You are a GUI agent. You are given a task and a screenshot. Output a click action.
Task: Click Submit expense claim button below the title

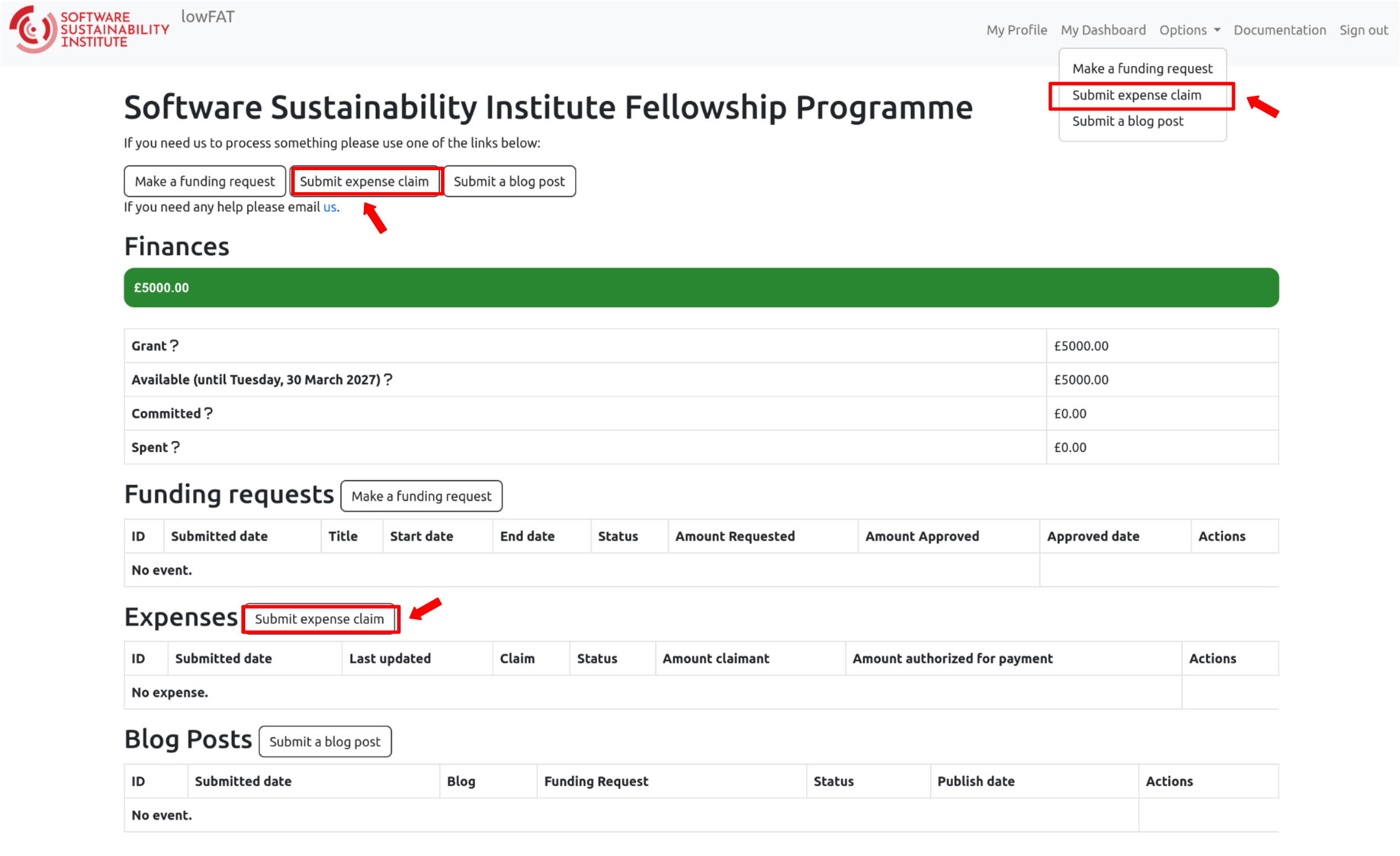pos(364,181)
